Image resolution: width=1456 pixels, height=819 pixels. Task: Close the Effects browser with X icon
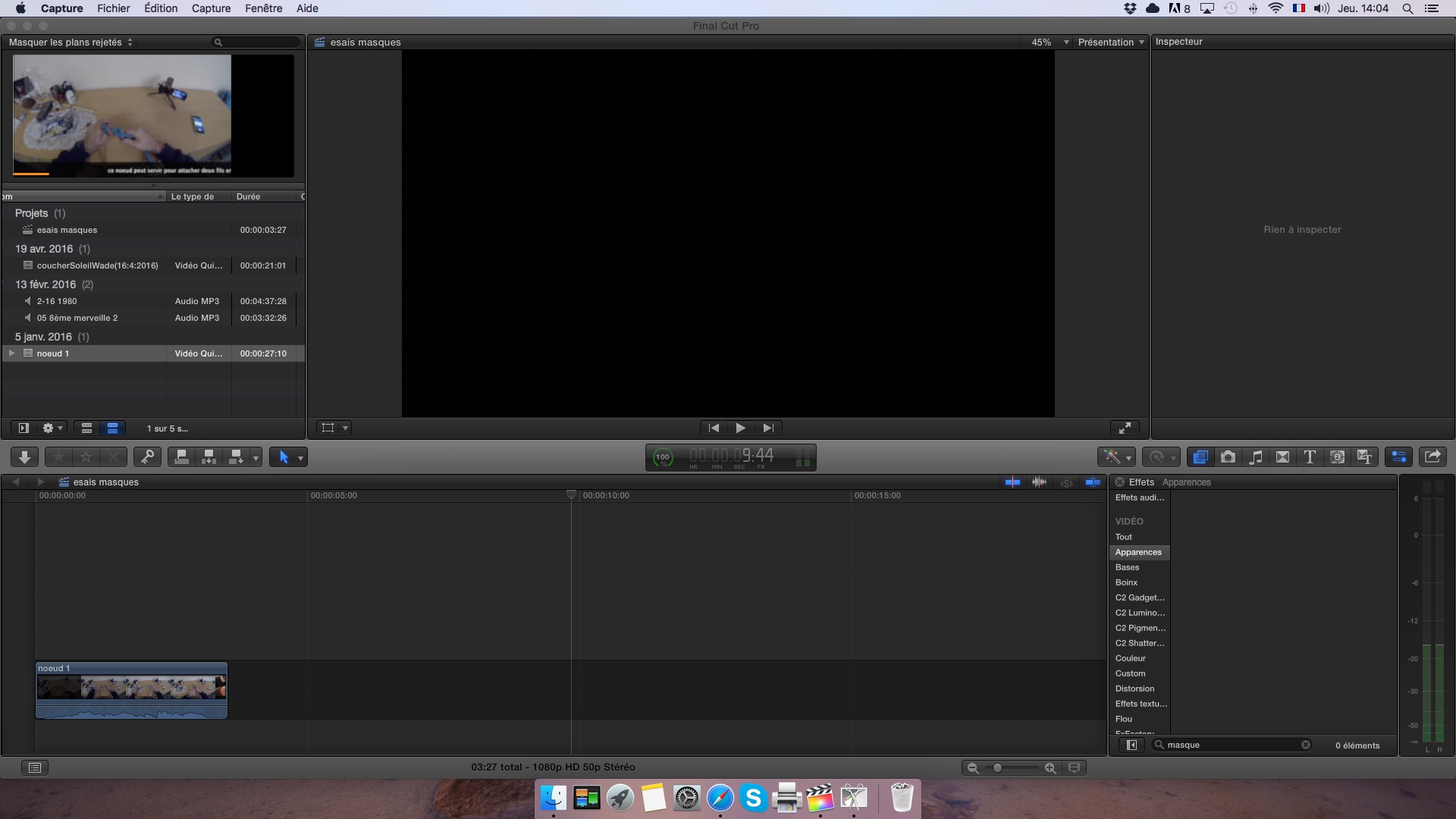click(1119, 482)
